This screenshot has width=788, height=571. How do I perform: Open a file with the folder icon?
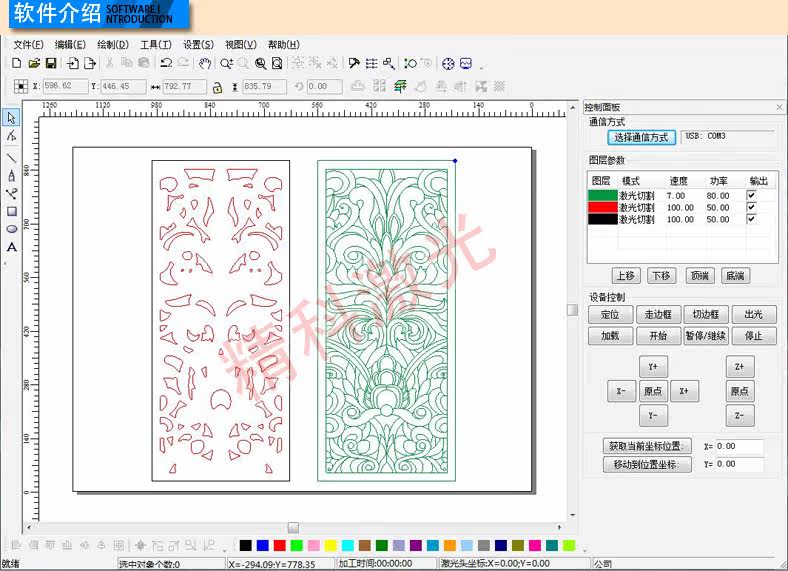[34, 63]
